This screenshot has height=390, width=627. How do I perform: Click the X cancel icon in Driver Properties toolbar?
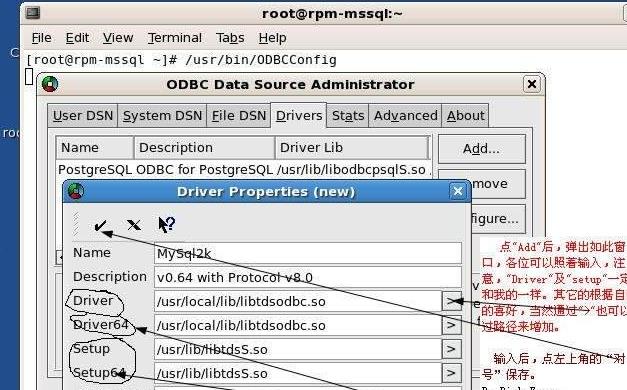click(x=134, y=225)
